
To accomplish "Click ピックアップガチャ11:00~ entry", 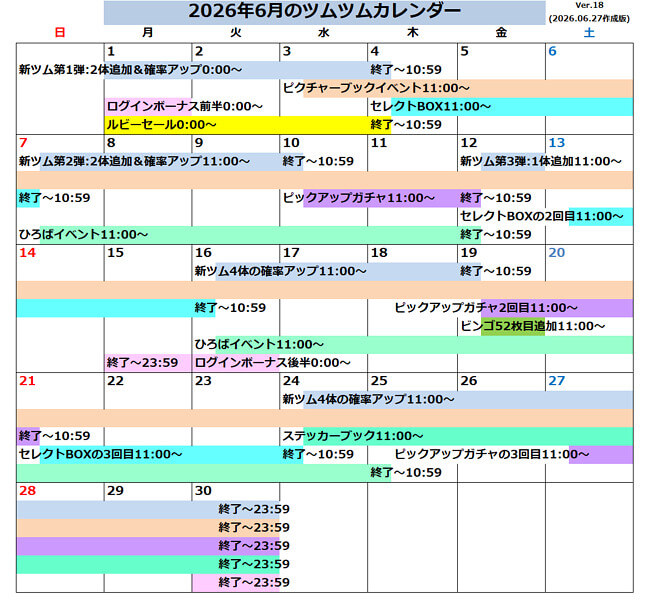I will click(x=359, y=198).
